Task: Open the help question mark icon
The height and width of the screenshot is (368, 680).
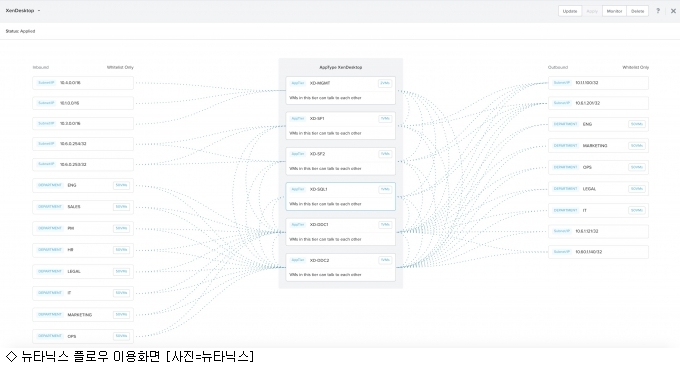Action: [x=658, y=11]
